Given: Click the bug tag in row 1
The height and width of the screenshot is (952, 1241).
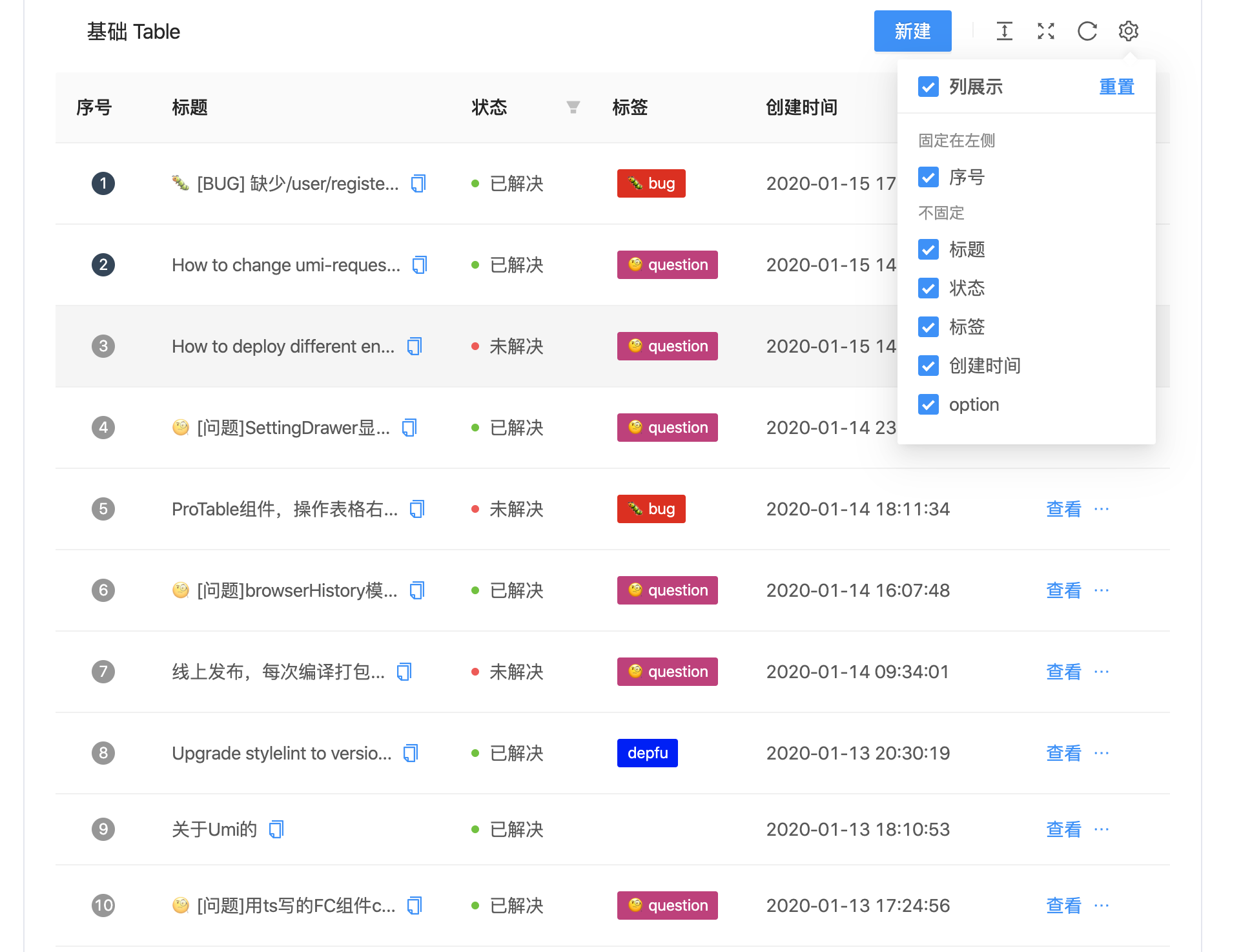Looking at the screenshot, I should (651, 183).
